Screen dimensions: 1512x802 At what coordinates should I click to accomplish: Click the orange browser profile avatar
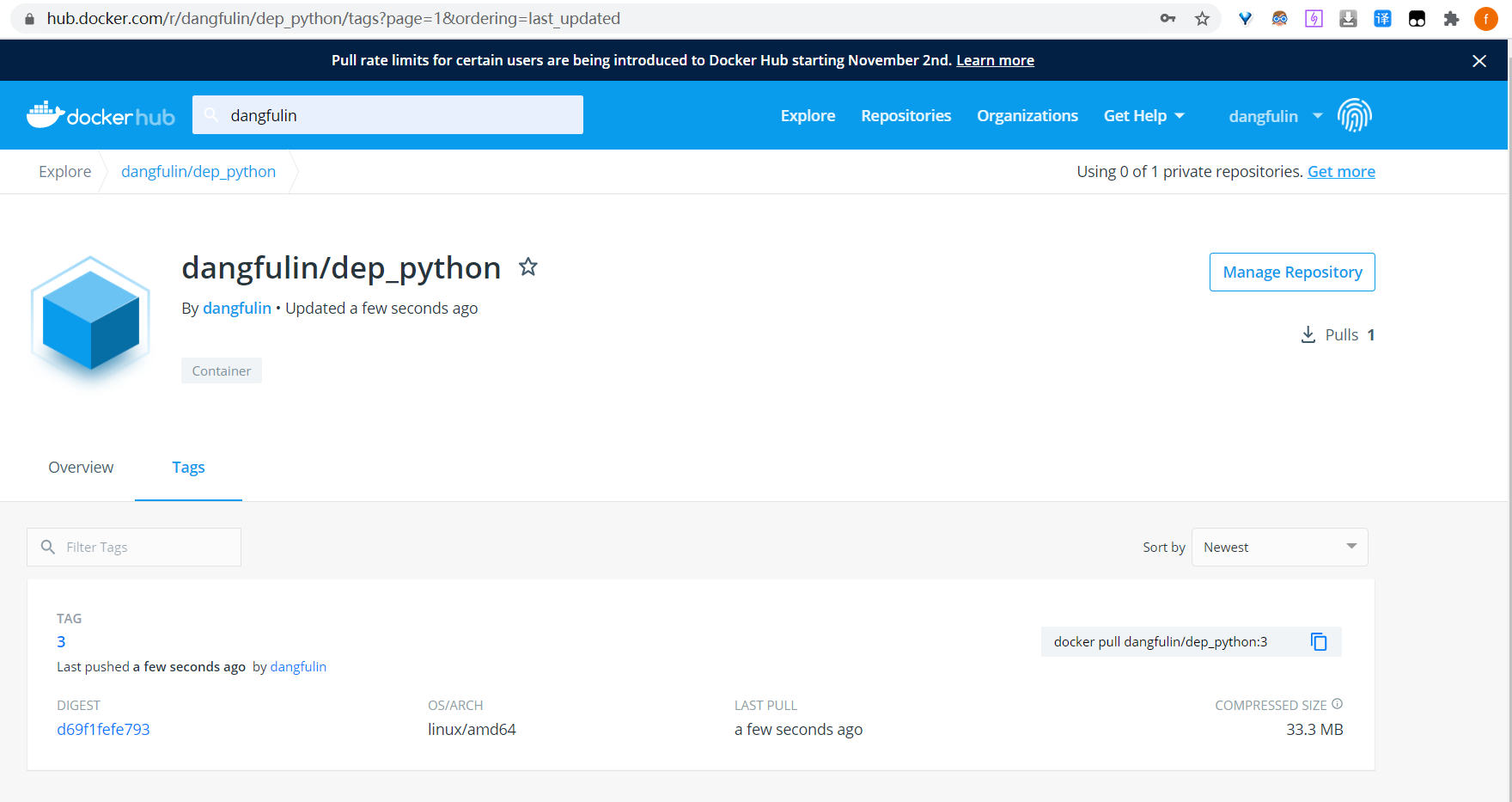click(1486, 19)
